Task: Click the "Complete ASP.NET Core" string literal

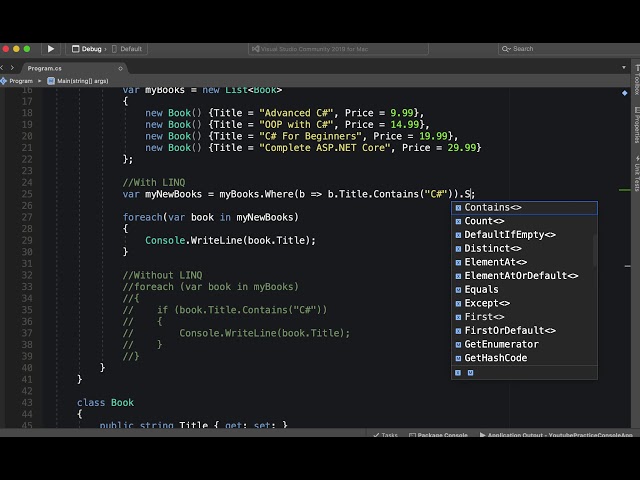Action: [325, 148]
